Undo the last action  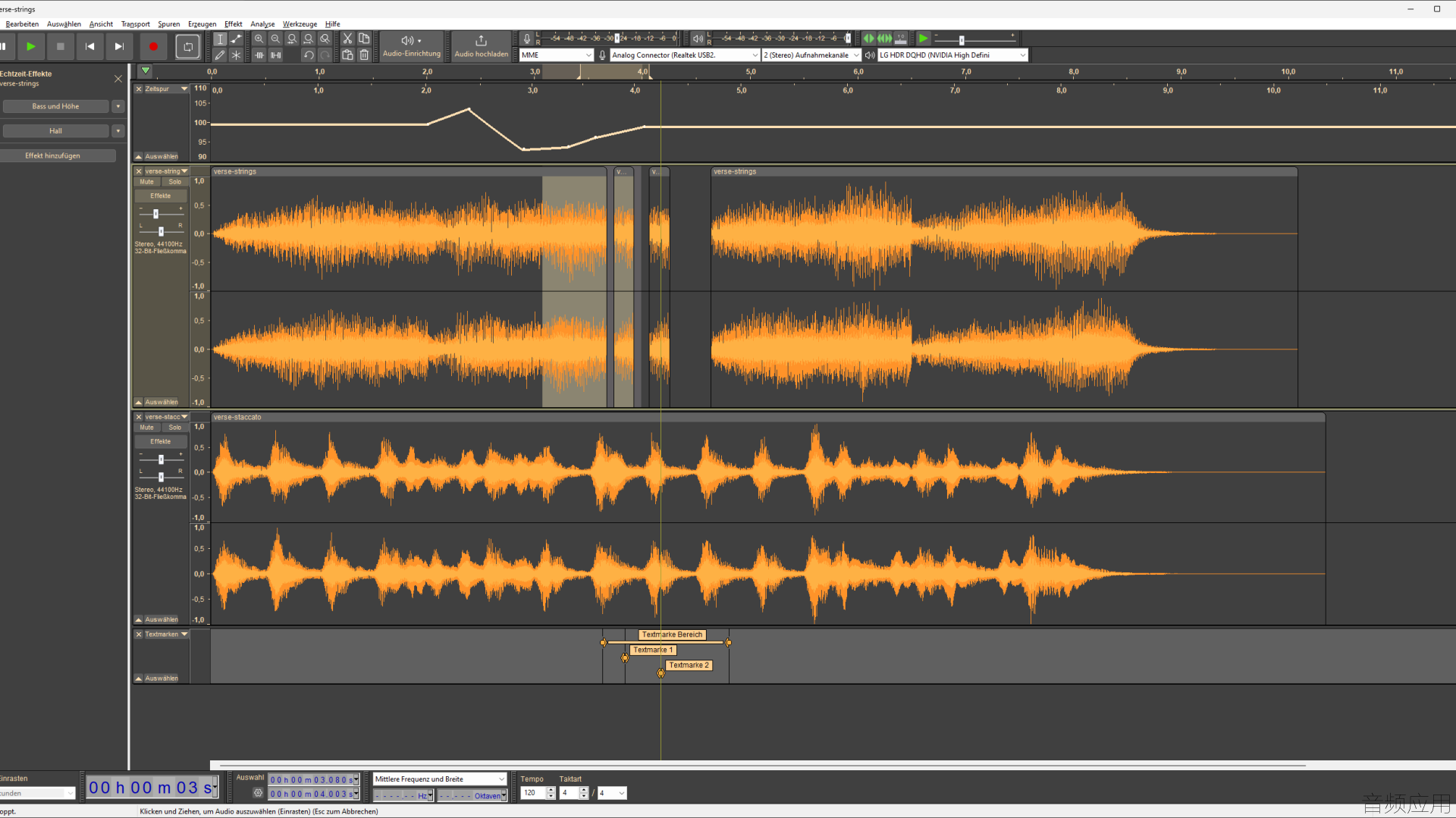pos(309,55)
